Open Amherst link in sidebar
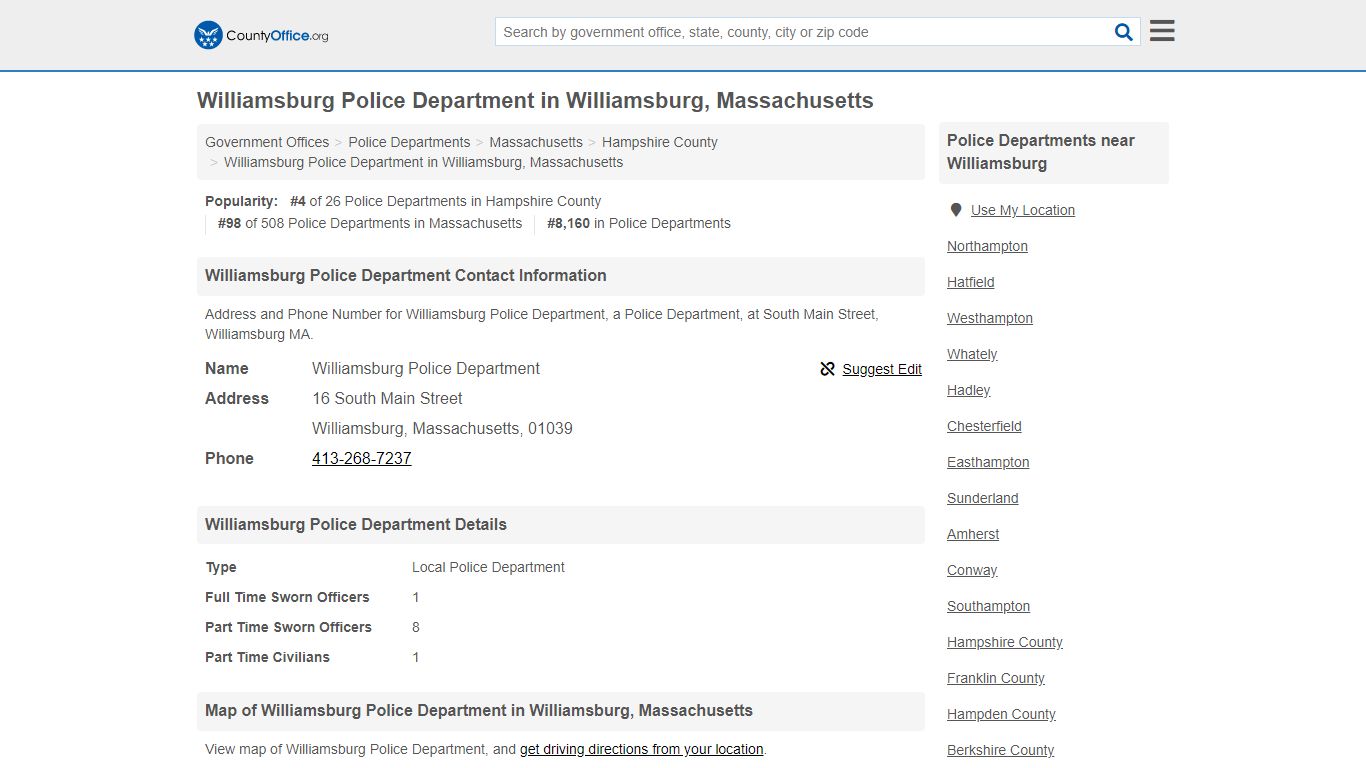This screenshot has width=1366, height=768. (973, 534)
